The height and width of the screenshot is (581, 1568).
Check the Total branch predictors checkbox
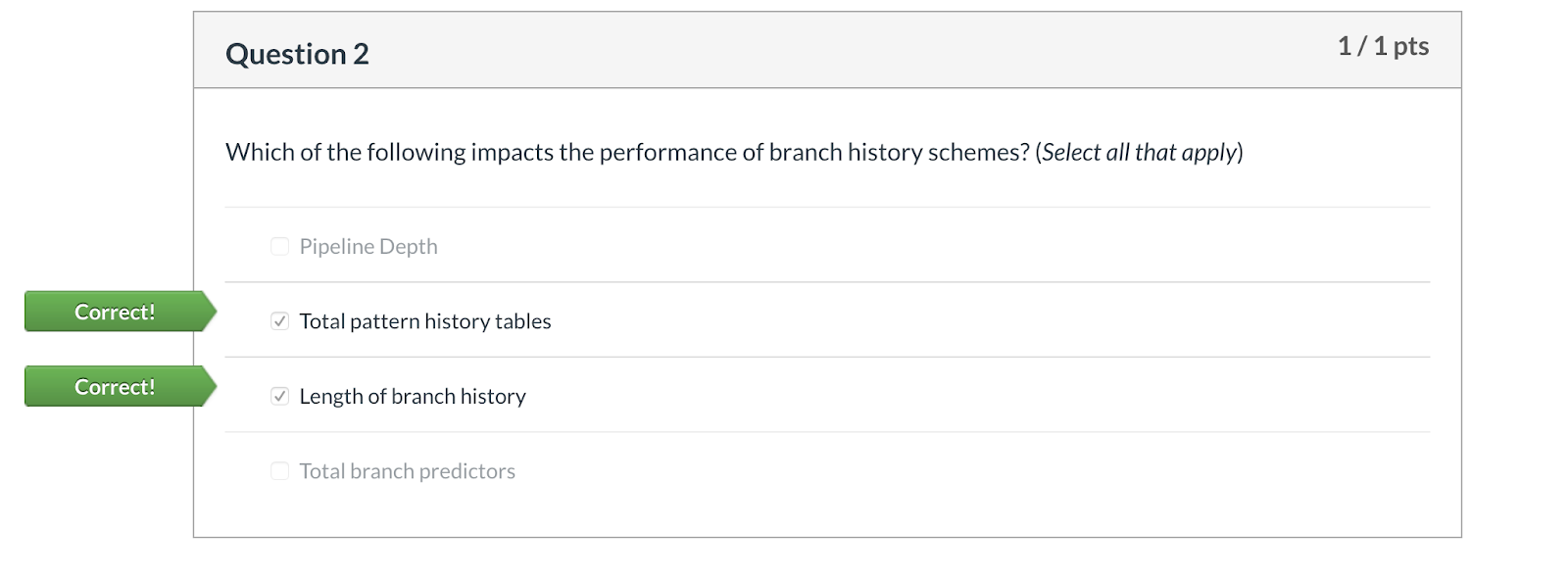(279, 471)
